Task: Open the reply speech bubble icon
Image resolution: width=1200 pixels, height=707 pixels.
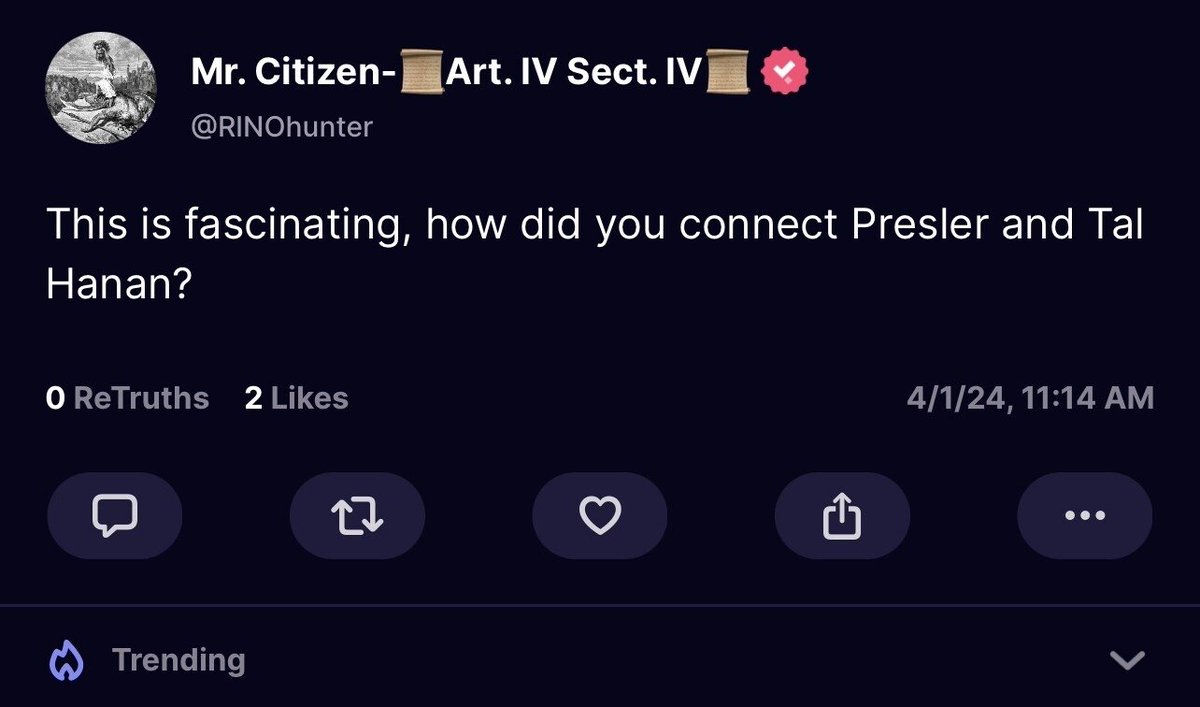Action: (114, 515)
